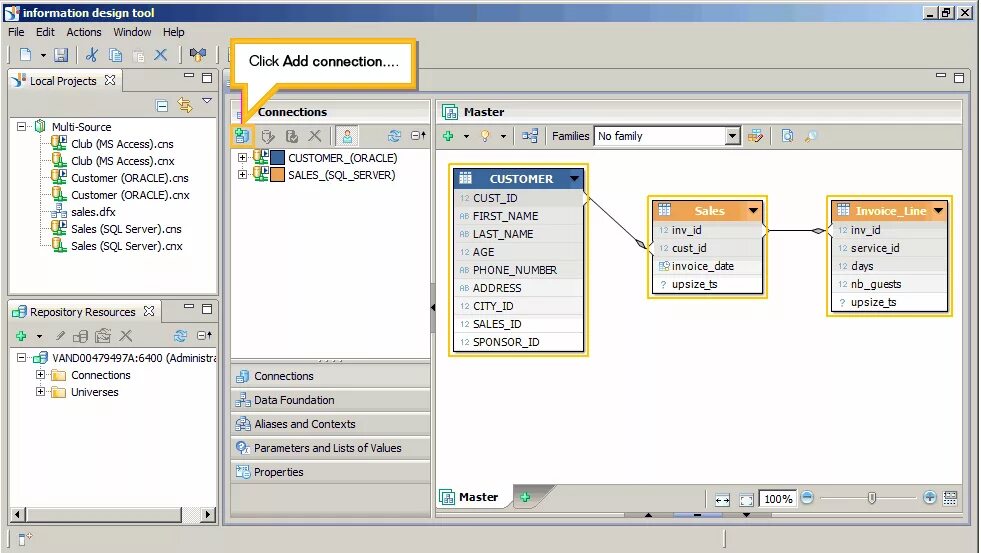Open the Detect lightbulb dropdown arrow
Screen dimensions: 981x553
[502, 136]
